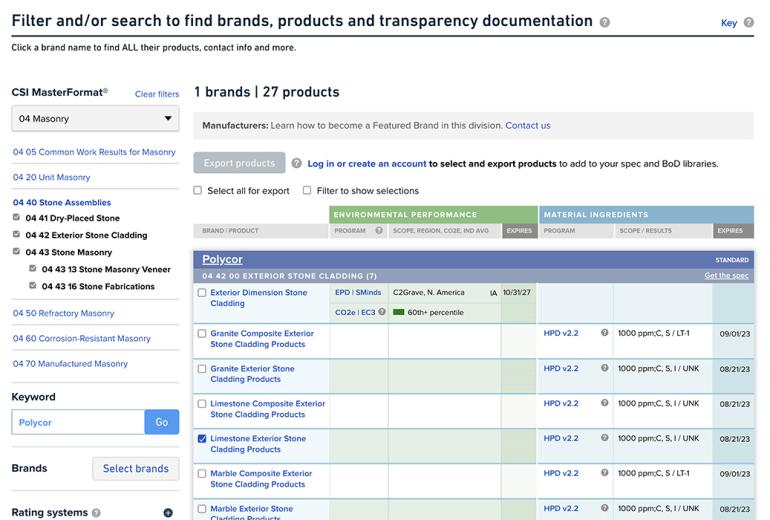Click HPD help icon in Limestone Exterior row

(x=605, y=438)
